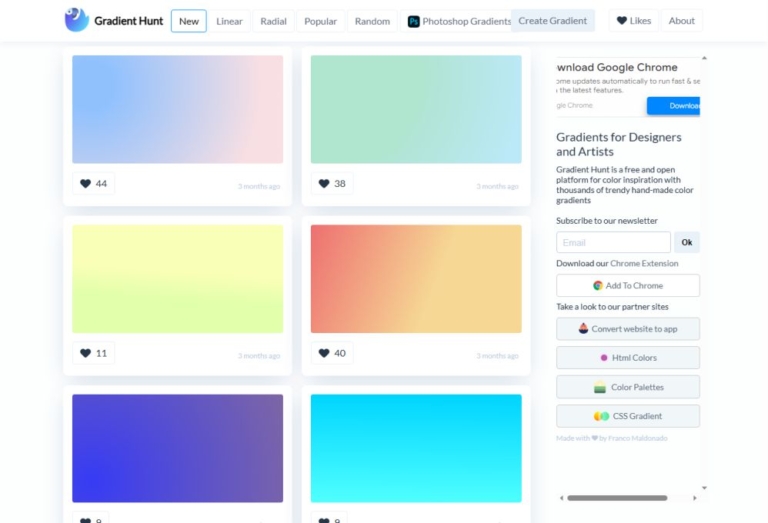Viewport: 768px width, 523px height.
Task: Click heart icon on orange gradient, 40 likes
Action: pos(324,353)
